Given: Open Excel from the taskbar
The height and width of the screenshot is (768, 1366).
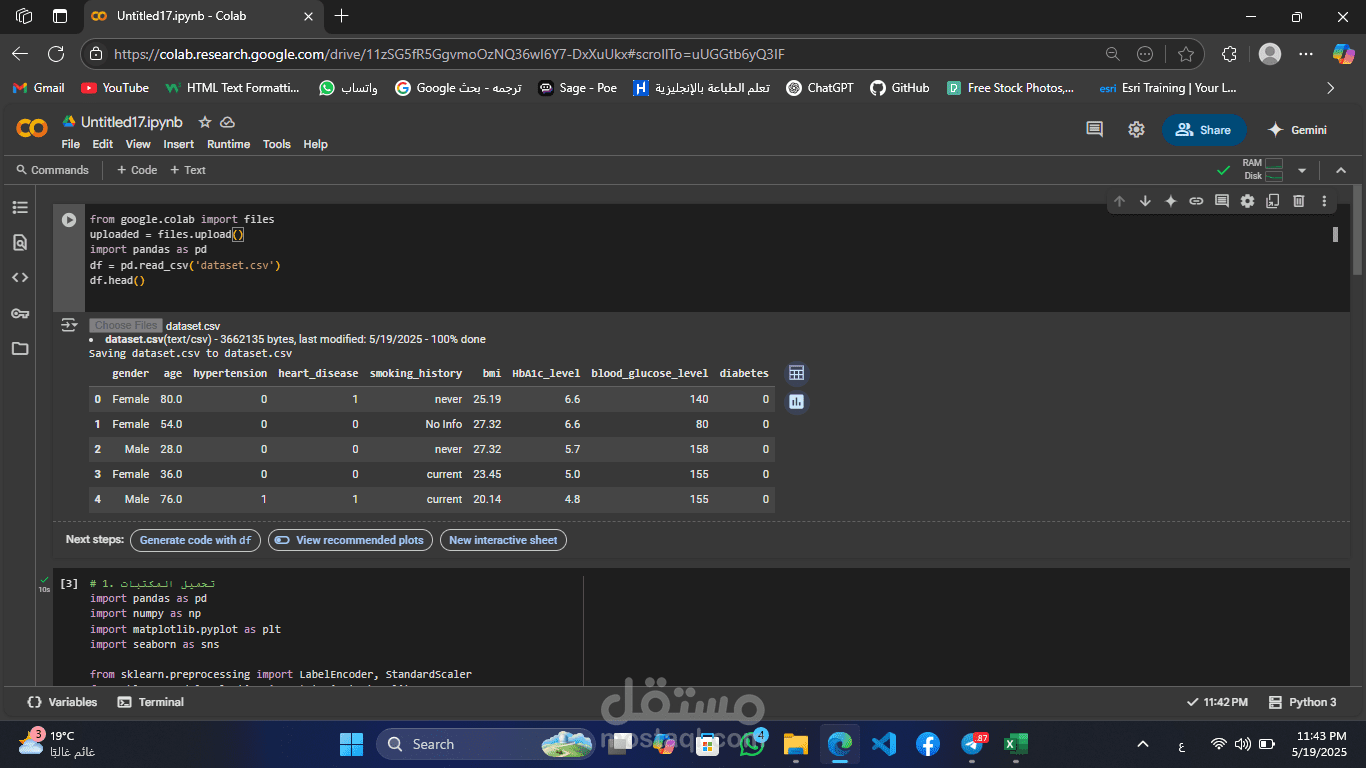Looking at the screenshot, I should pyautogui.click(x=1016, y=744).
